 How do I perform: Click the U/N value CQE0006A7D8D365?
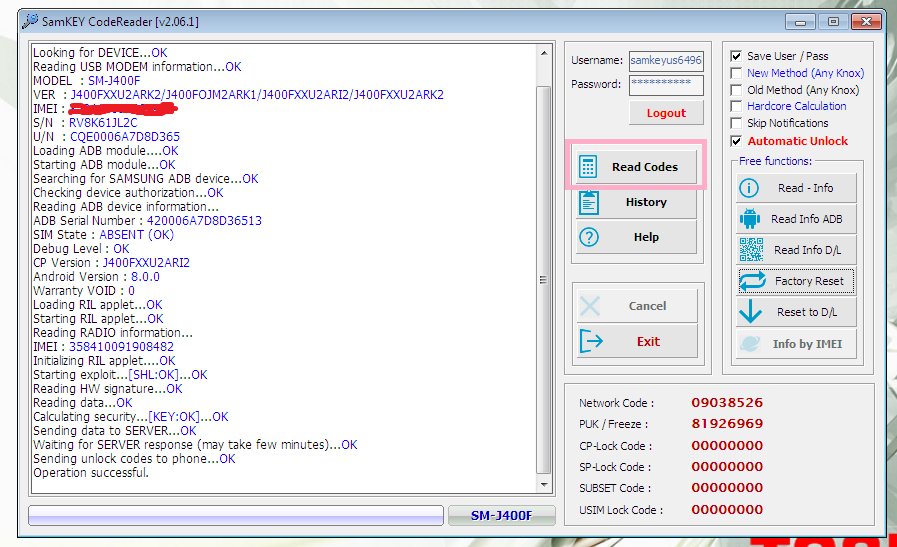[x=125, y=137]
